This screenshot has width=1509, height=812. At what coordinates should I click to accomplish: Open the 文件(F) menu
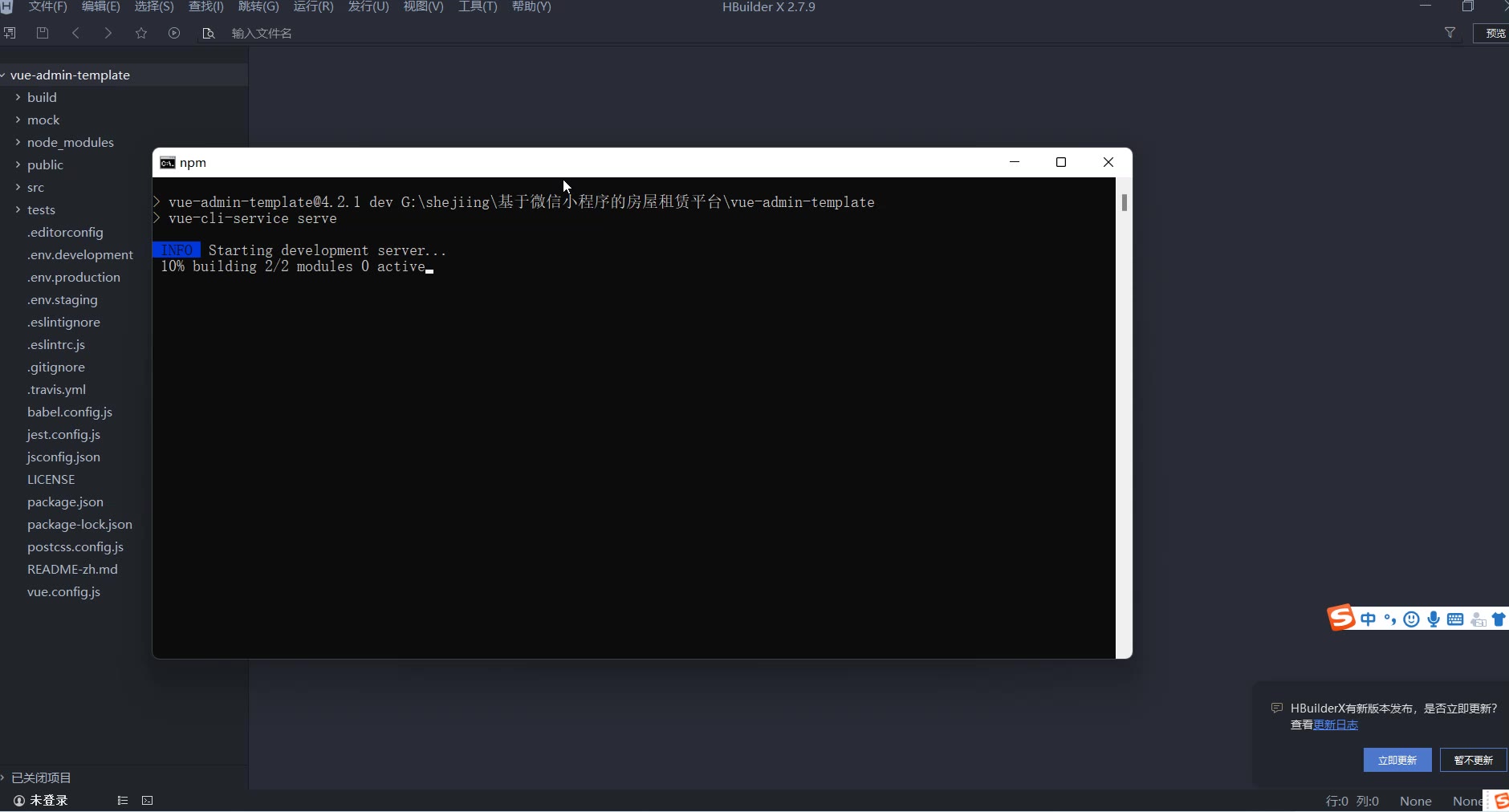click(47, 7)
